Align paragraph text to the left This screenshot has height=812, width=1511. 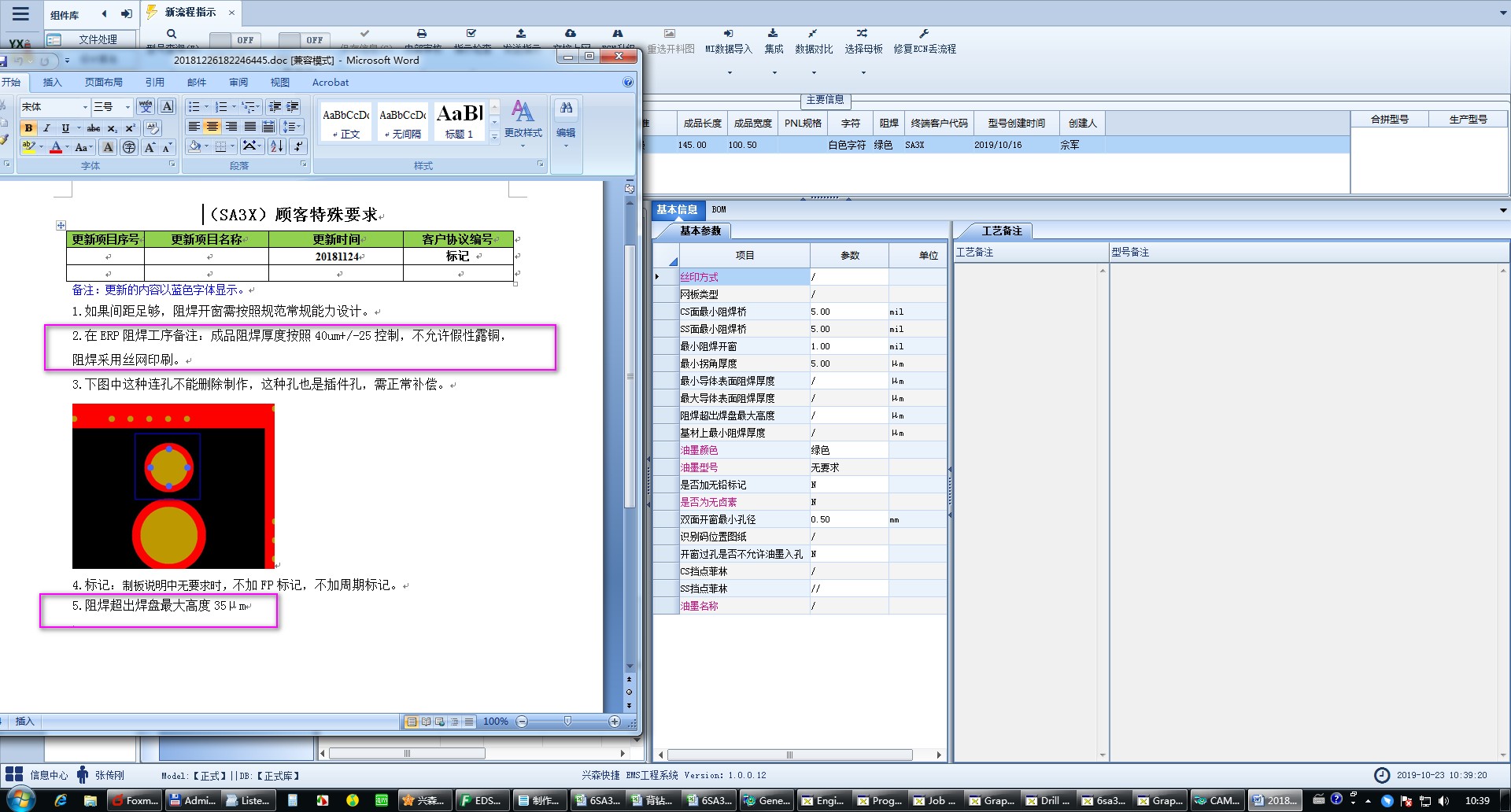[194, 127]
